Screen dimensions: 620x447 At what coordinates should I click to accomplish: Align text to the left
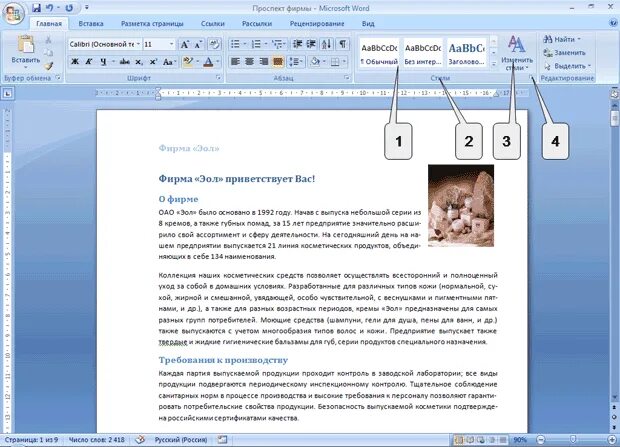235,62
